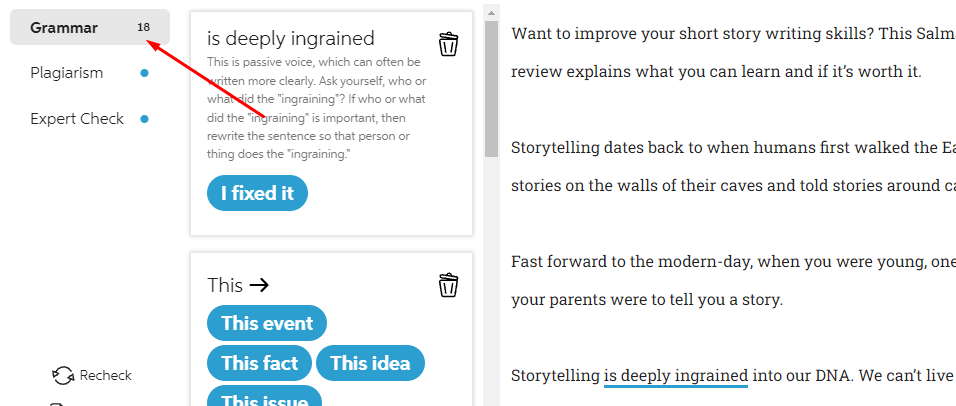Click the Recheck circular arrows icon
Screen dimensions: 956x406
tap(63, 376)
